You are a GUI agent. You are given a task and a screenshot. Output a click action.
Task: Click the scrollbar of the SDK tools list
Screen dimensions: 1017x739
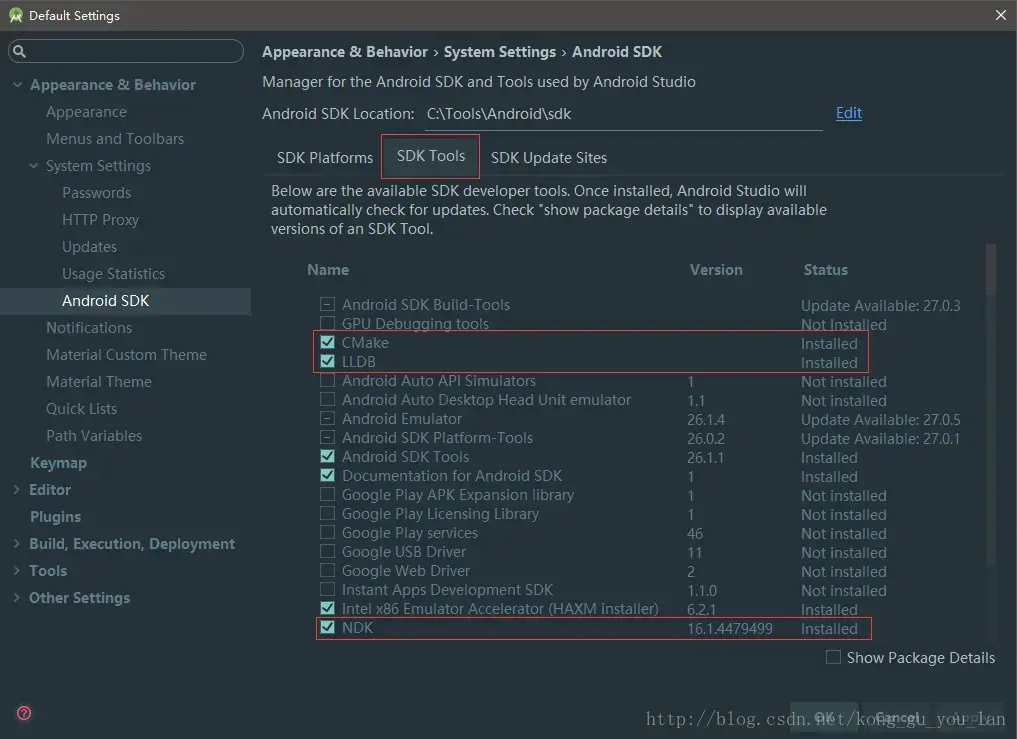pos(990,270)
